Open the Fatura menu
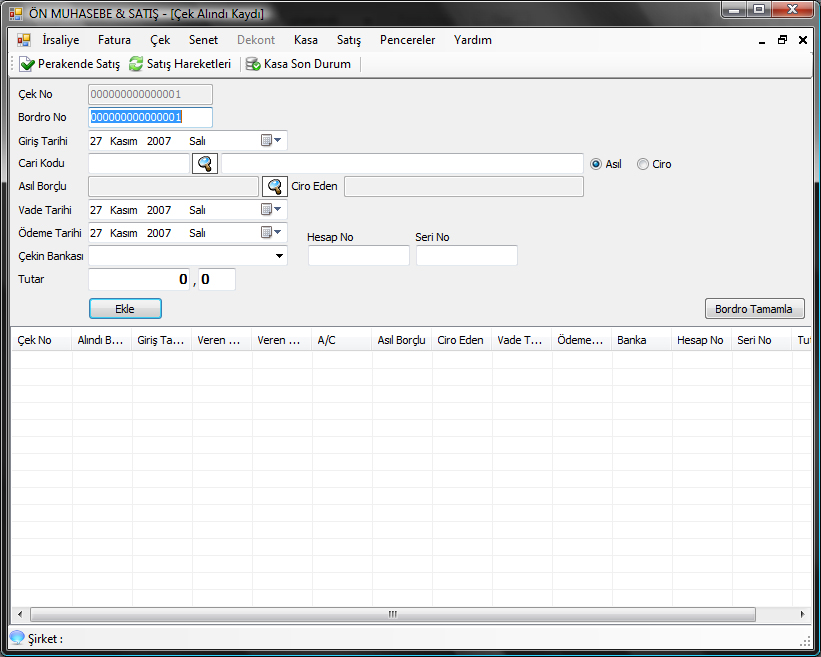 pos(114,40)
